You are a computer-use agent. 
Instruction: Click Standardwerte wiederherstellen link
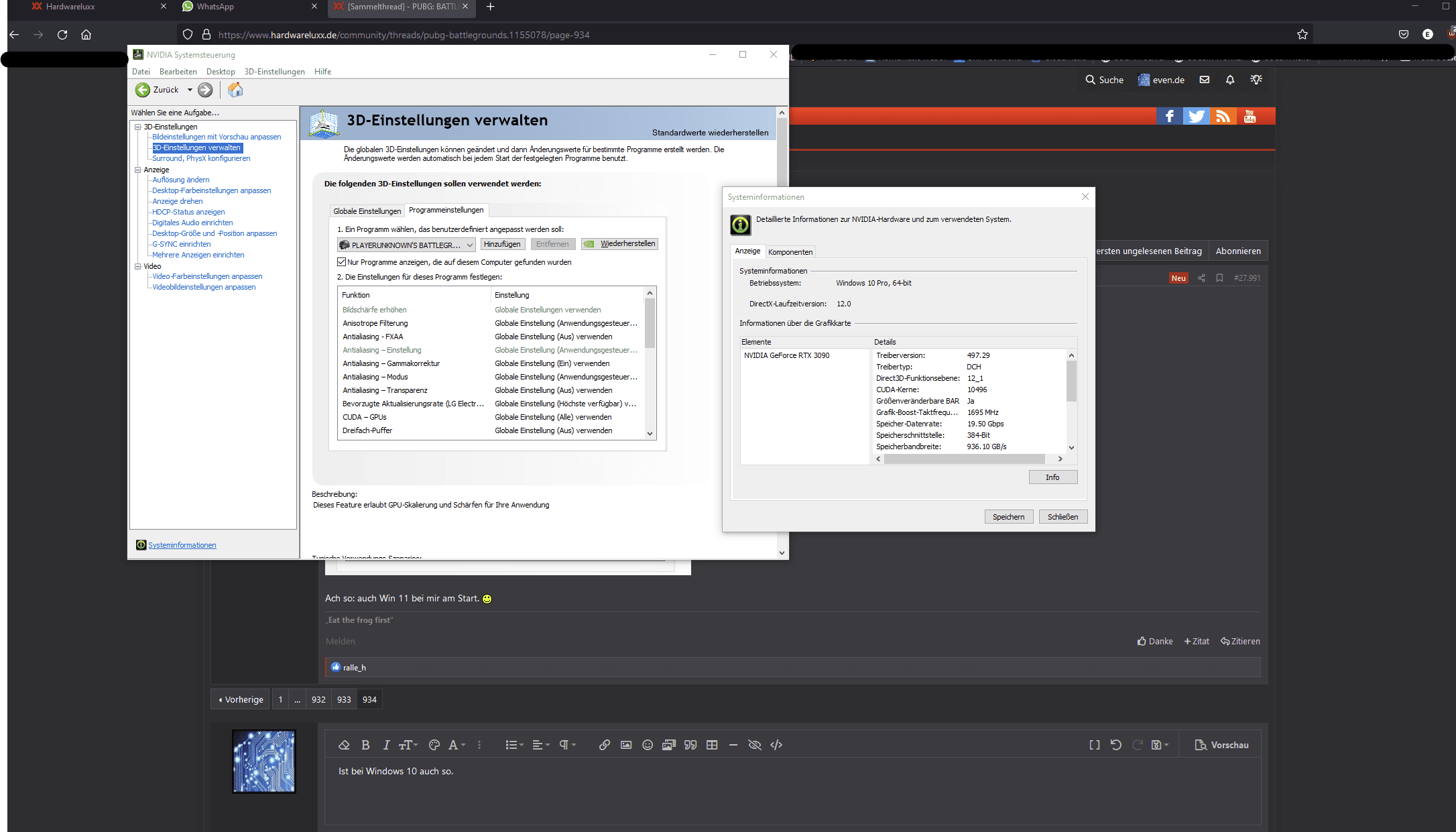coord(710,133)
